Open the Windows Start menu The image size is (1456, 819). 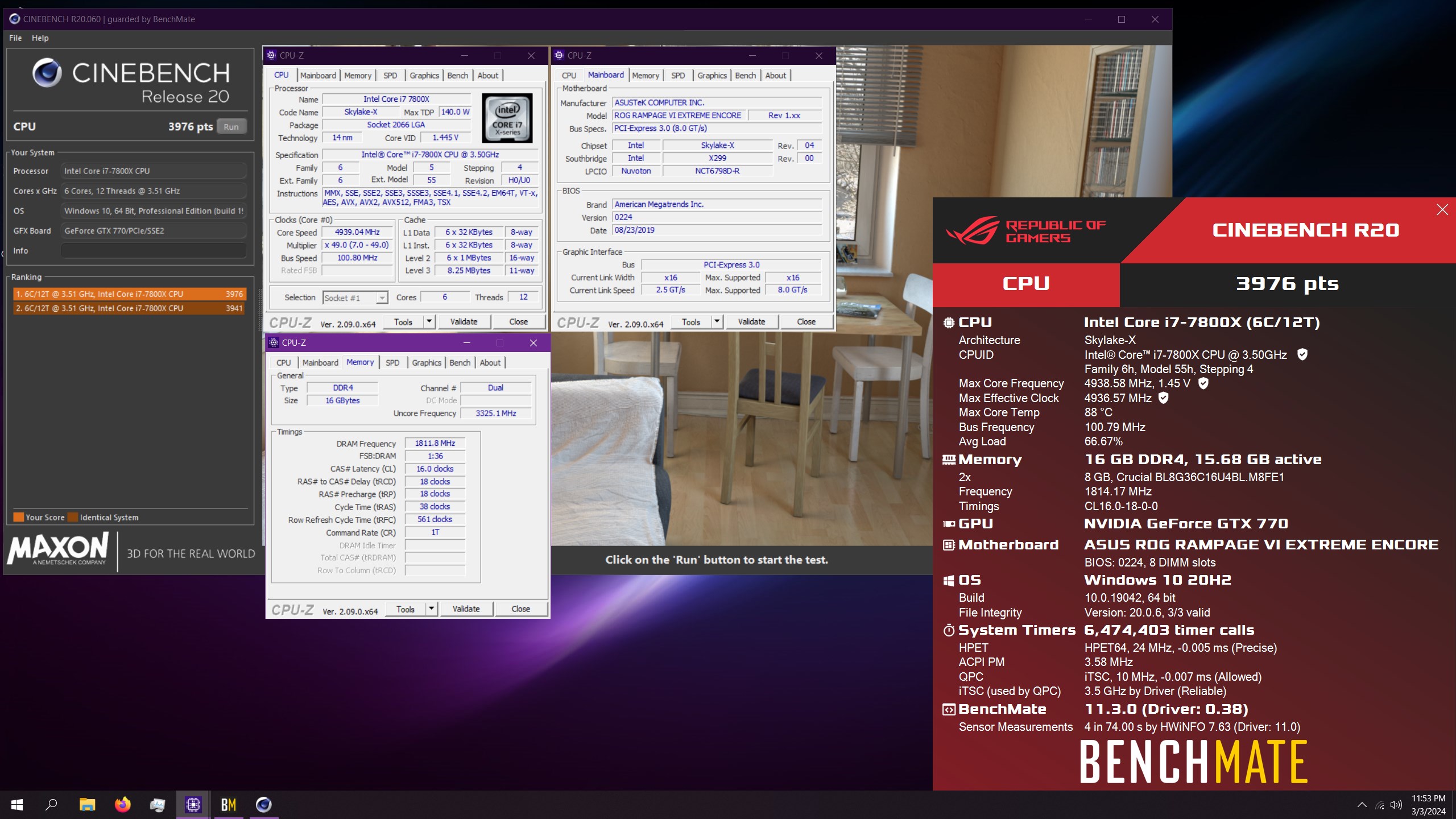17,804
